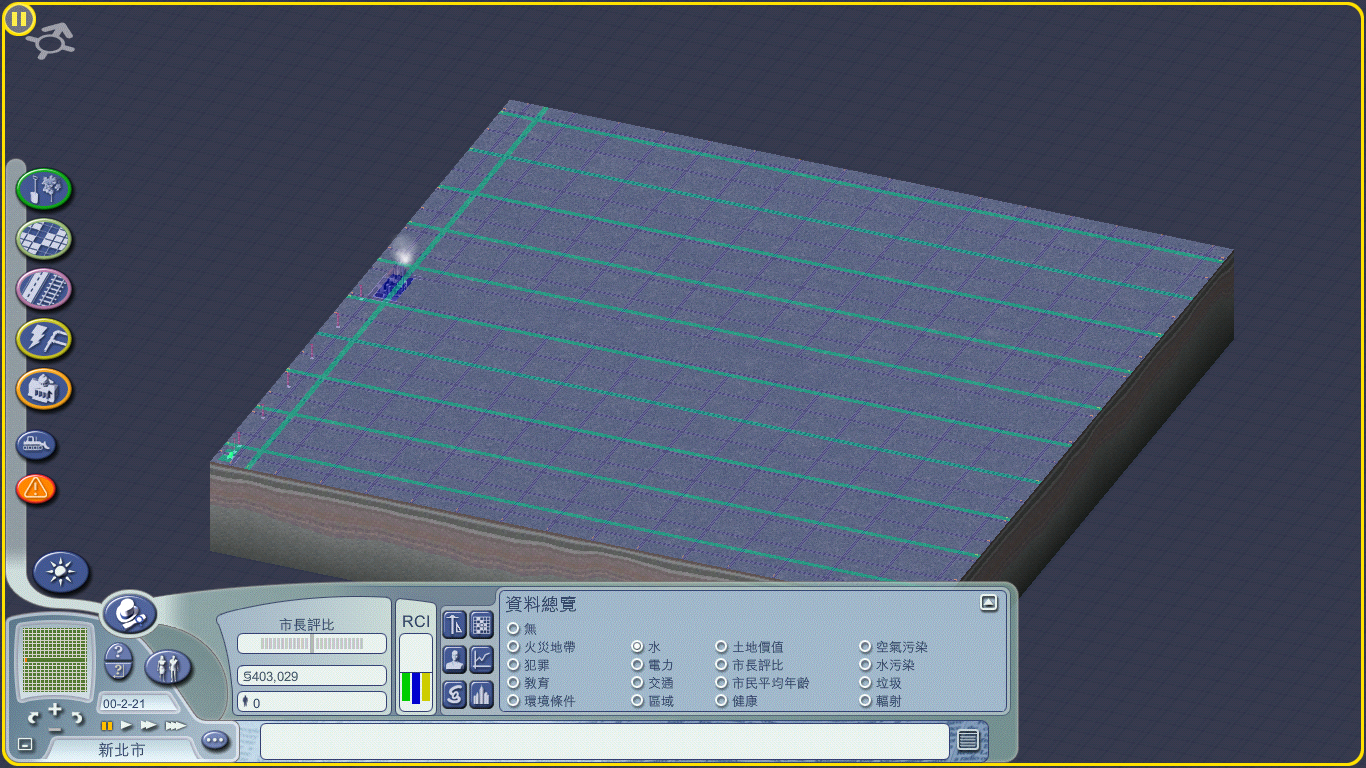Rotate the view counterclockwise
This screenshot has width=1366, height=768.
pos(35,718)
